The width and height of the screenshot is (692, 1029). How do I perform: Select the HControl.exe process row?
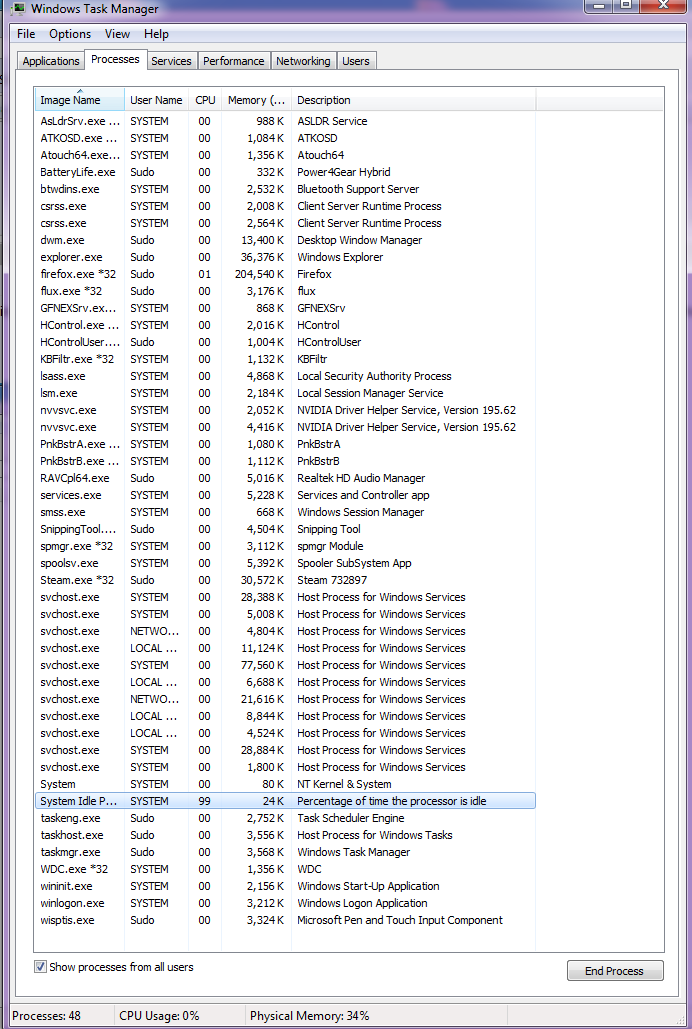(x=285, y=325)
